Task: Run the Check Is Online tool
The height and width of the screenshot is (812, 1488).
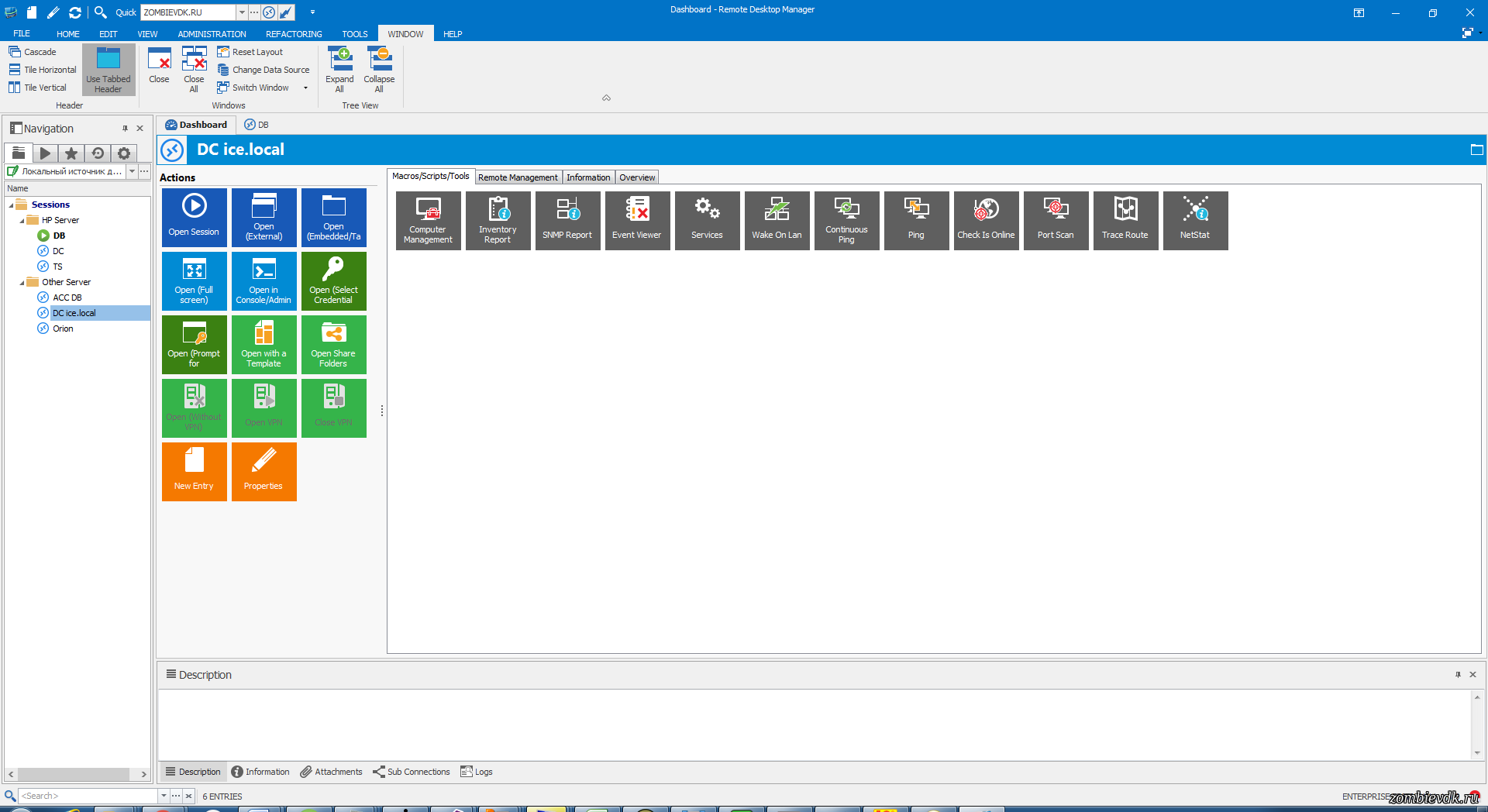Action: click(x=986, y=221)
